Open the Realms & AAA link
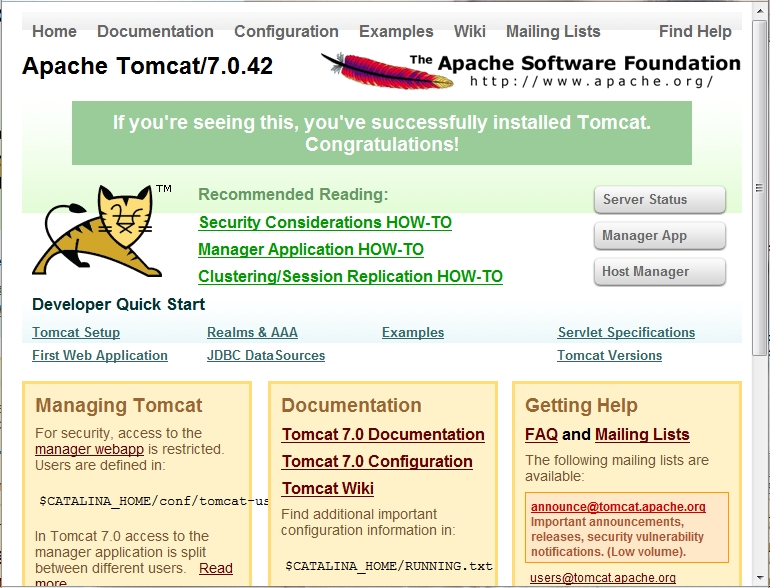Viewport: 770px width, 588px height. point(252,333)
